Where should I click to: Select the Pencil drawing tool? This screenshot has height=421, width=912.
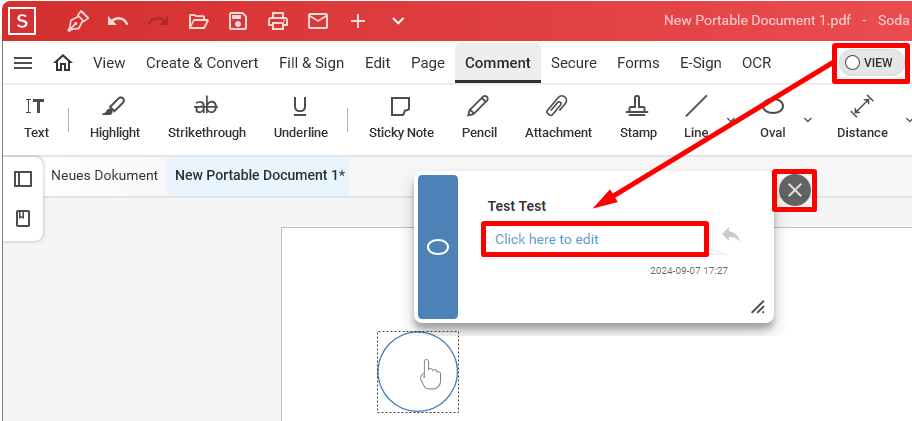pos(479,118)
